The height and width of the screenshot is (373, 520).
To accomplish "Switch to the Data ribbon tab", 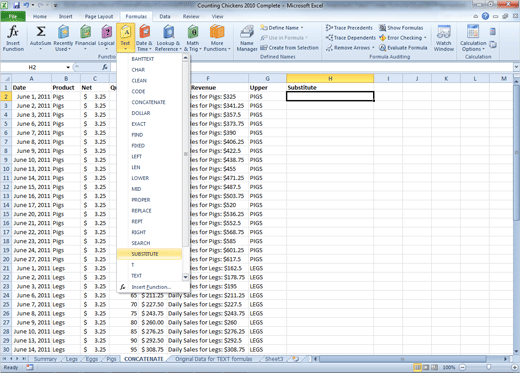I will click(x=165, y=16).
